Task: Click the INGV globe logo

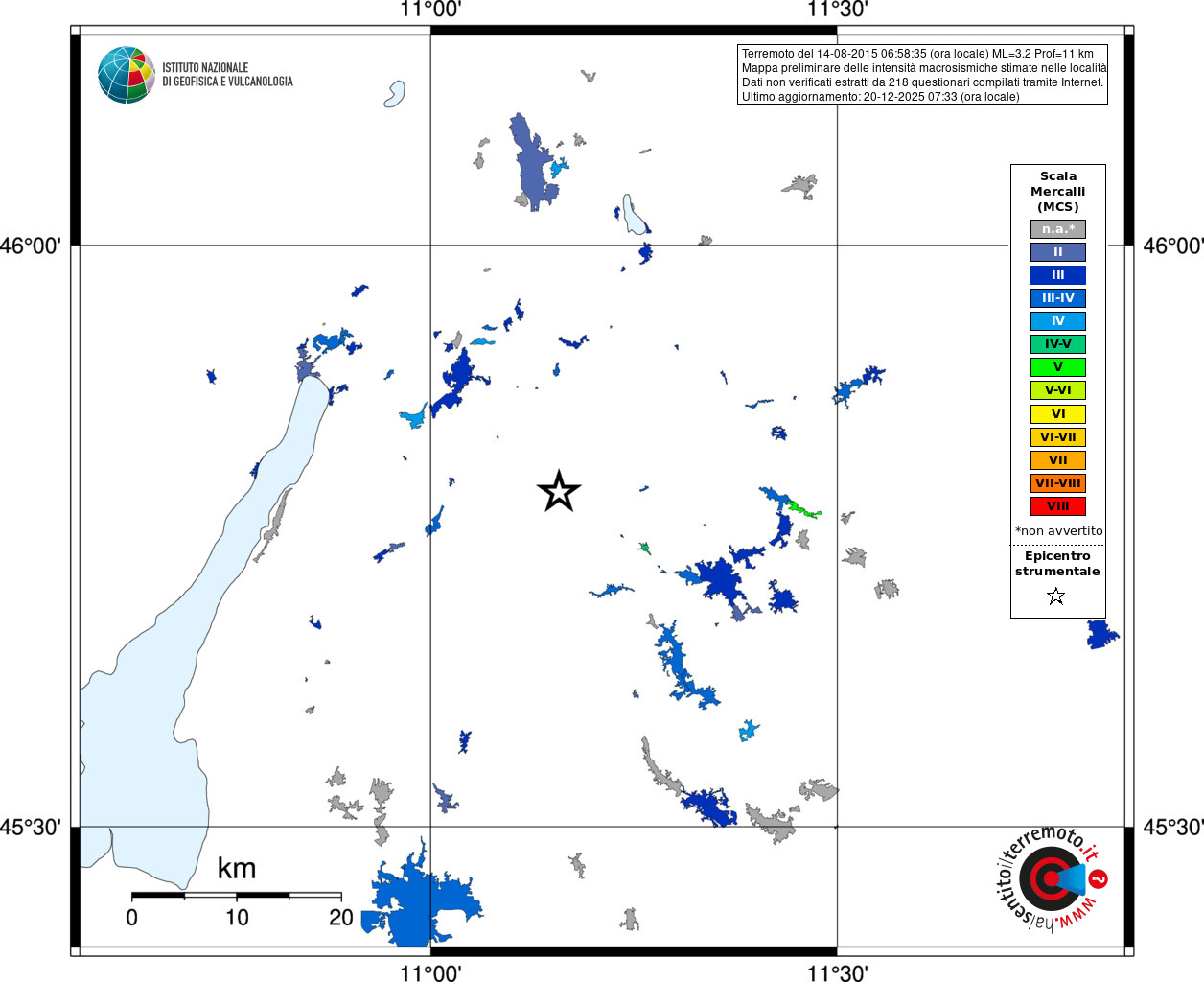Action: pos(127,75)
